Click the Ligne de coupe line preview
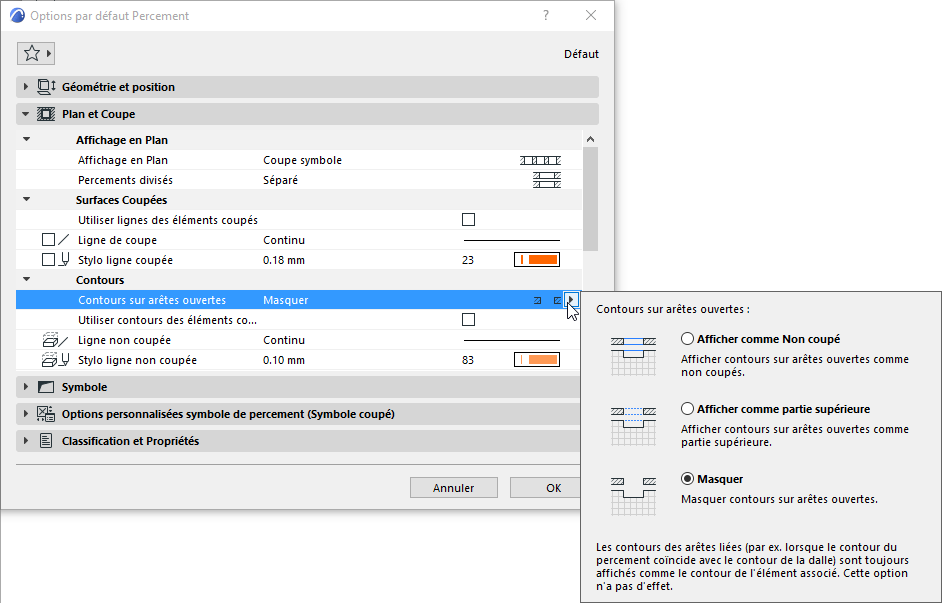Viewport: 942px width, 603px height. click(x=512, y=240)
